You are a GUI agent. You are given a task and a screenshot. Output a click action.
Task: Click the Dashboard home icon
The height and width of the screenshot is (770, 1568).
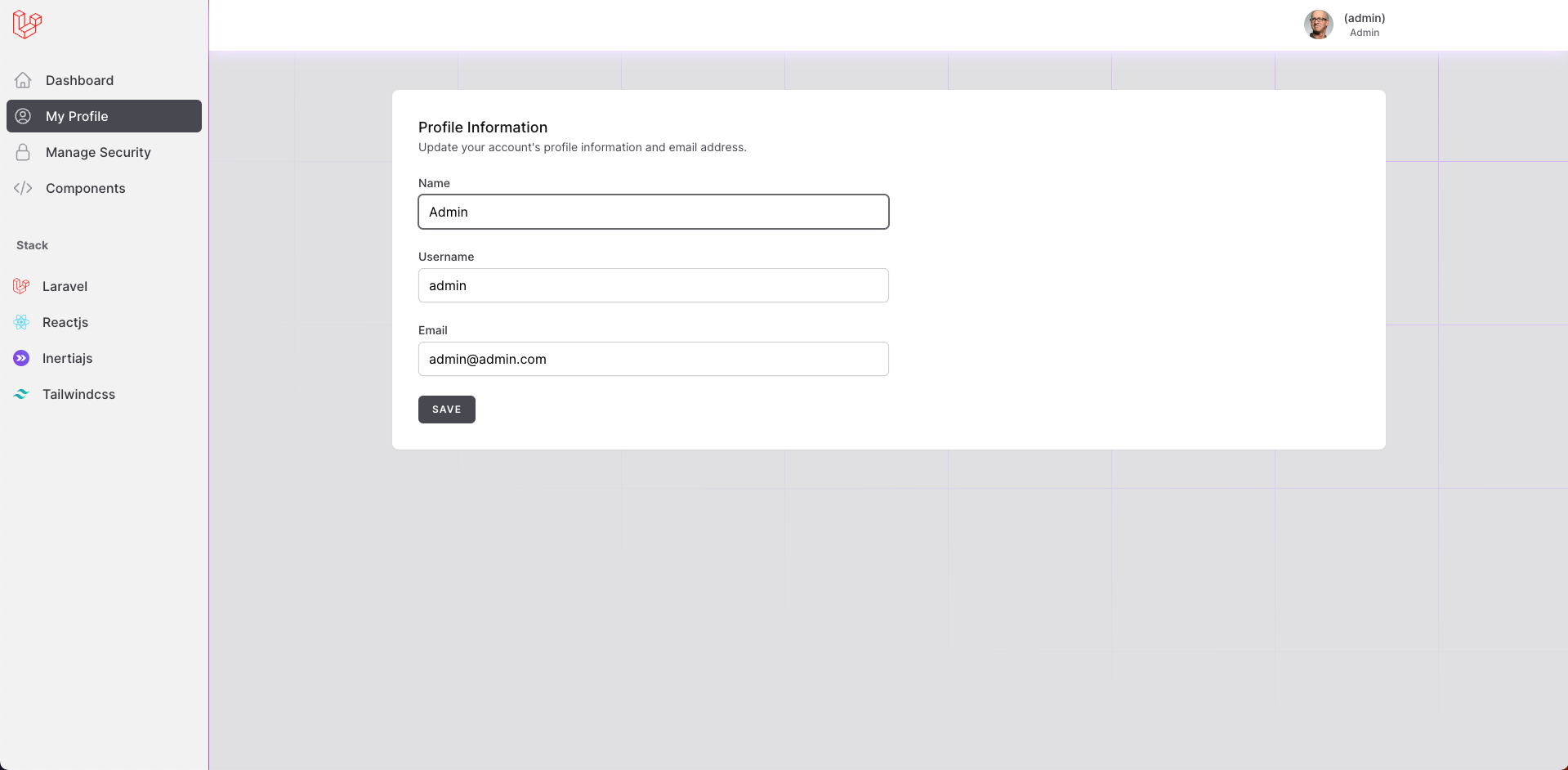coord(23,80)
